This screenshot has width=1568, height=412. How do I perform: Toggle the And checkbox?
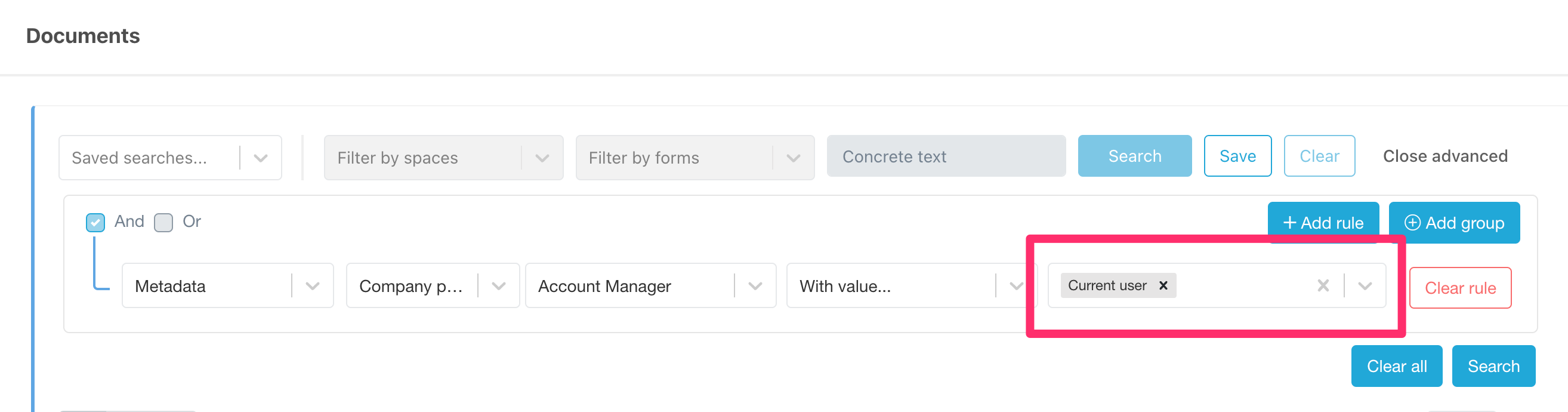click(95, 223)
